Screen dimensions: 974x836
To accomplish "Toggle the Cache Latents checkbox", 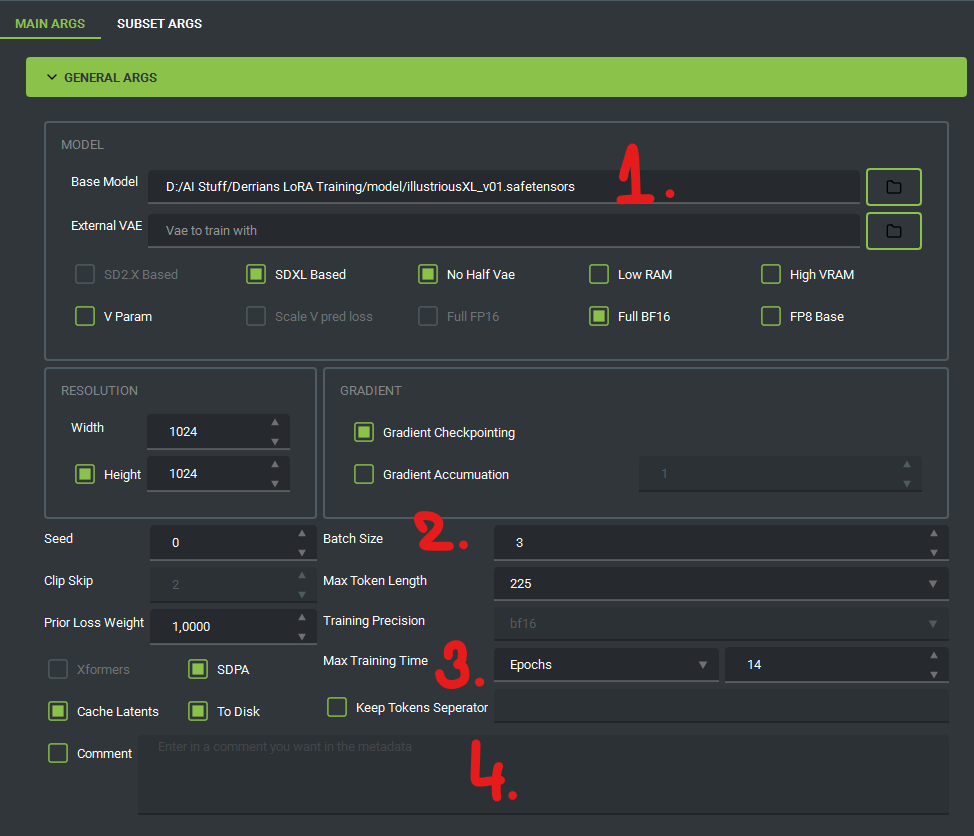I will tap(58, 711).
